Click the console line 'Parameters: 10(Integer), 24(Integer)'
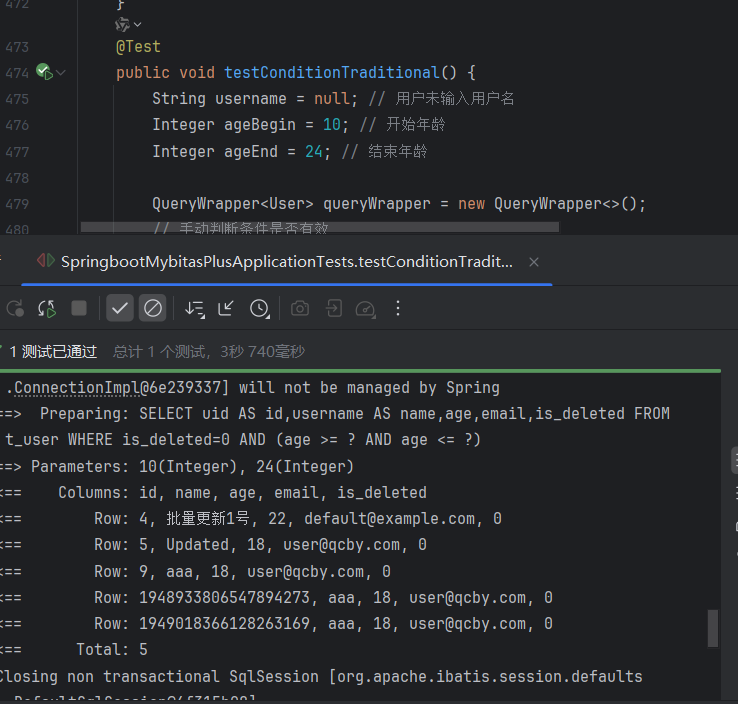This screenshot has width=738, height=704. (177, 467)
